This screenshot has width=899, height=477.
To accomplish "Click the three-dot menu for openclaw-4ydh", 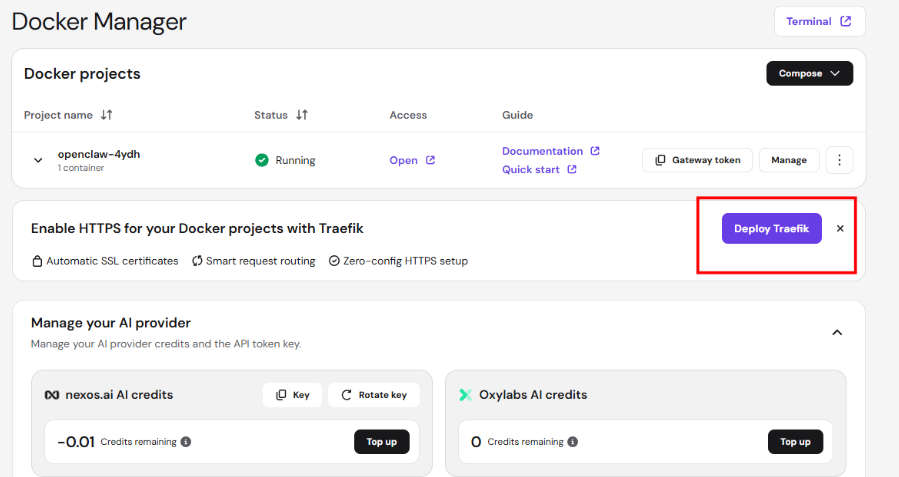I will click(839, 160).
